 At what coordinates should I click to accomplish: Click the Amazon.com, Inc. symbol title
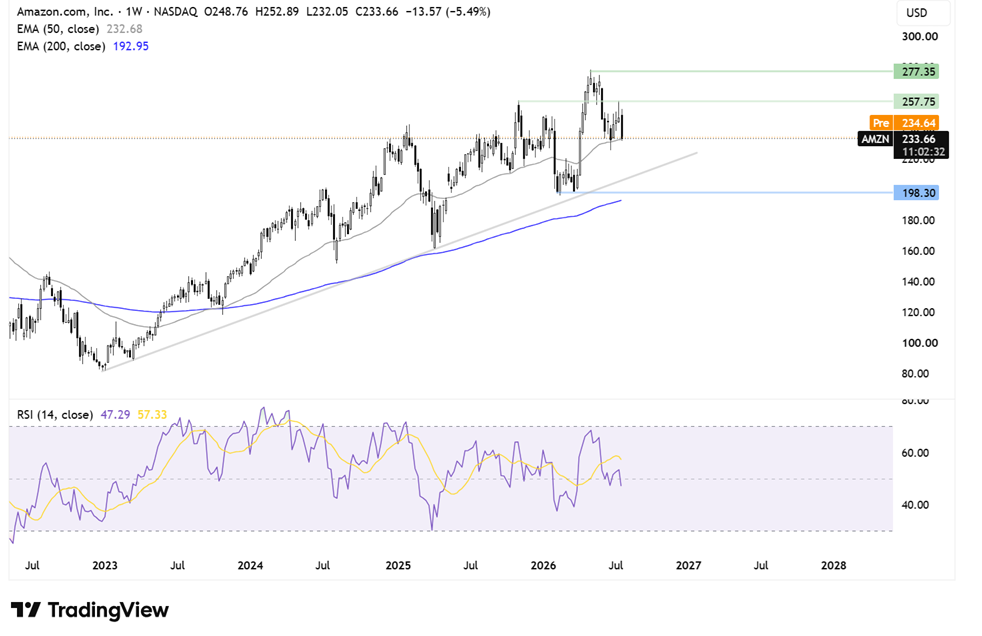click(x=65, y=11)
